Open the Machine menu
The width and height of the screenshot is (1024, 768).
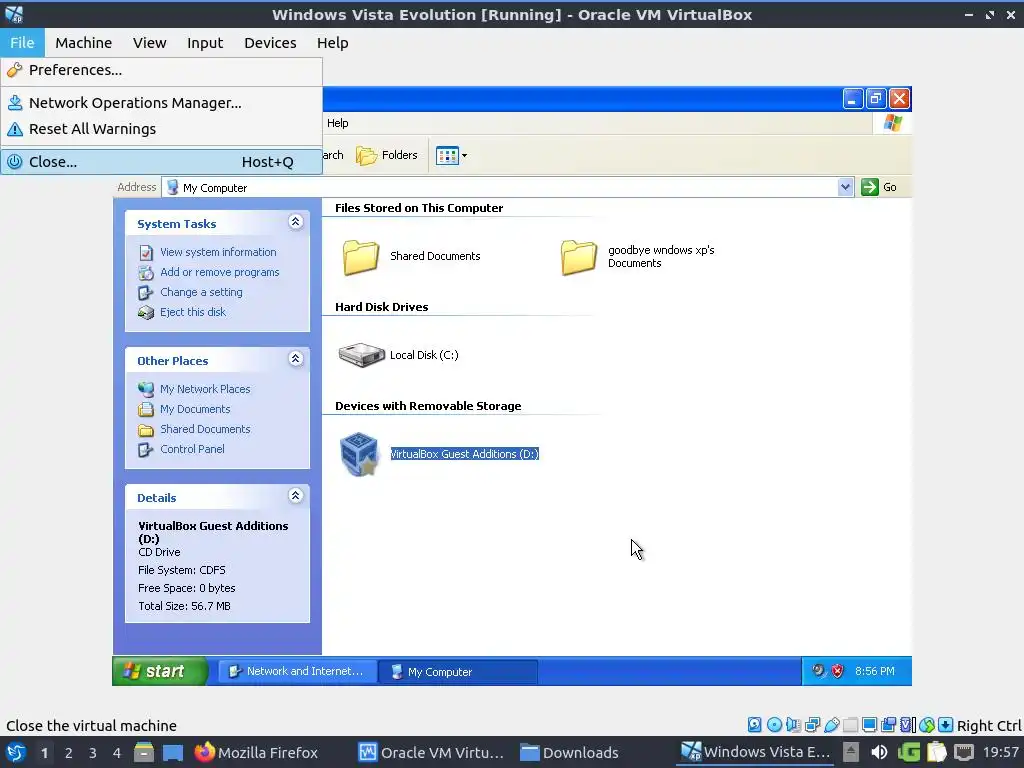(83, 42)
